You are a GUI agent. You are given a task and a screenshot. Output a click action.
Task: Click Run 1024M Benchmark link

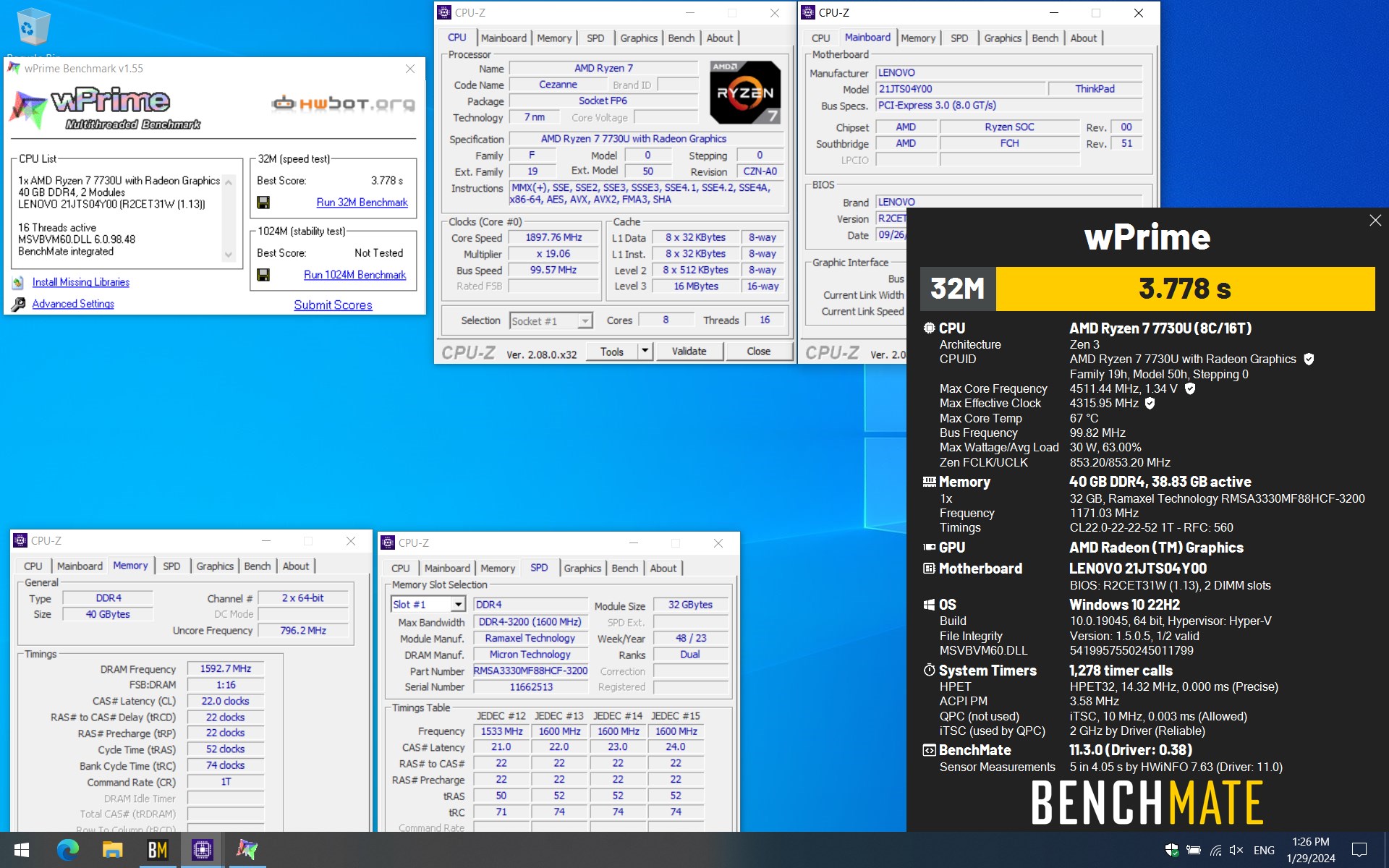point(354,275)
